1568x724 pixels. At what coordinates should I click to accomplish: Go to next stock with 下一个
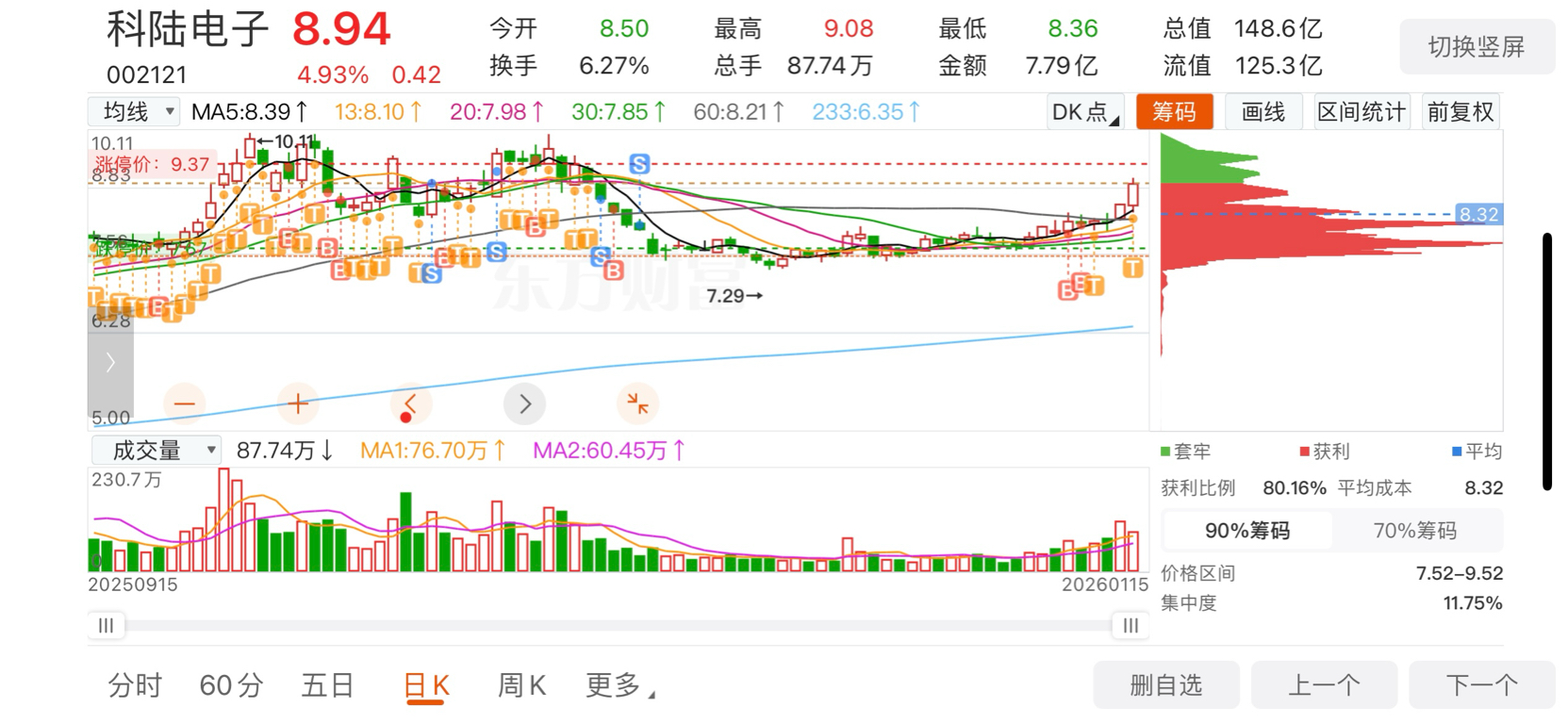pyautogui.click(x=1482, y=685)
